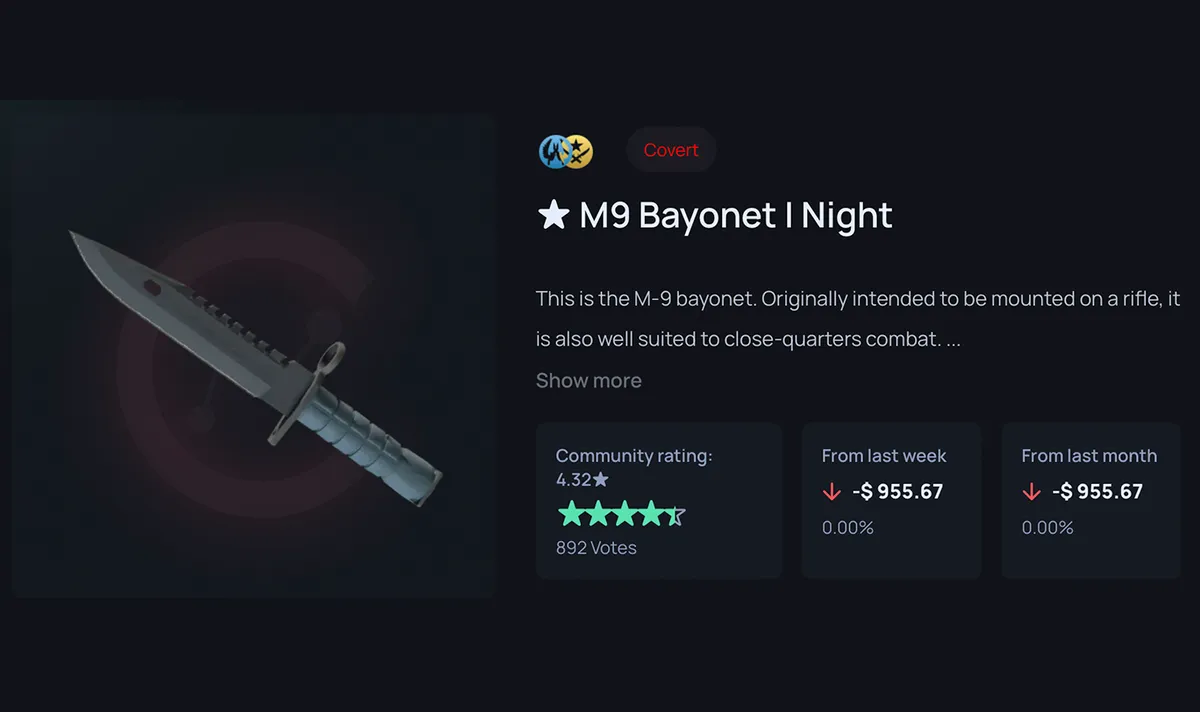Click the white star beside M9 Bayonet title
The height and width of the screenshot is (712, 1200).
(553, 214)
